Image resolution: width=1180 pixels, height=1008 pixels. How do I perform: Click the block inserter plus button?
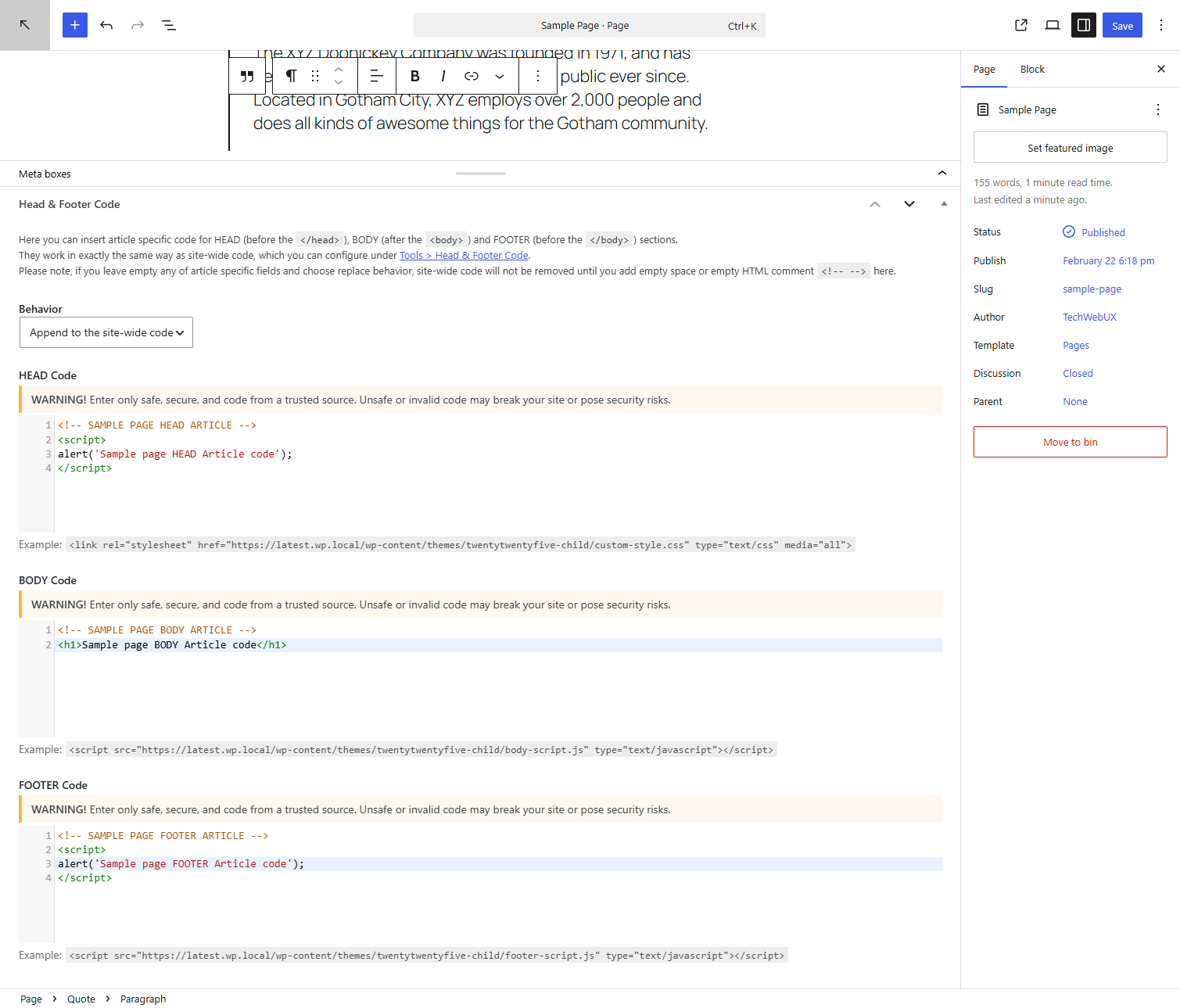pos(75,25)
